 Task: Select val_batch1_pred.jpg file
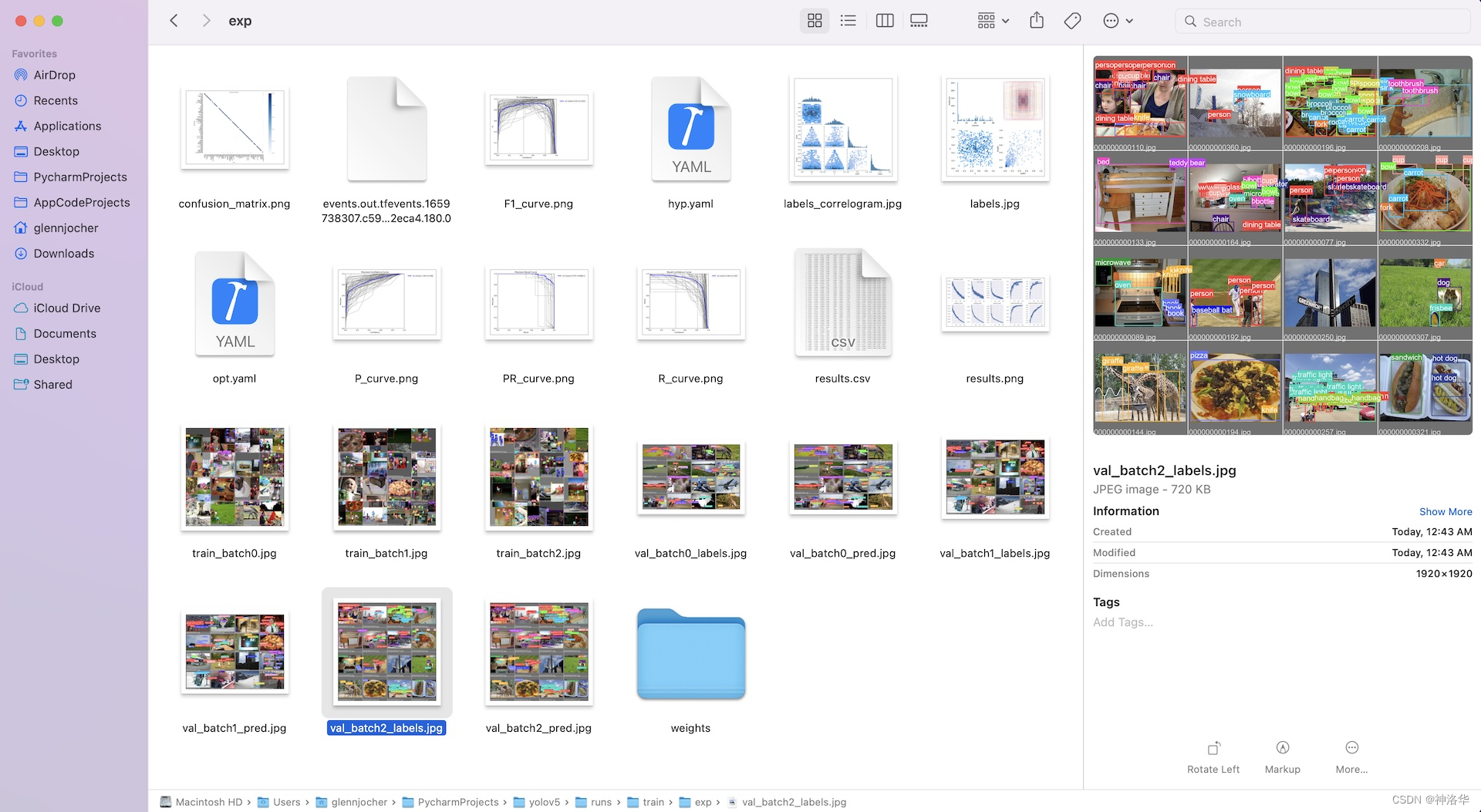coord(234,652)
